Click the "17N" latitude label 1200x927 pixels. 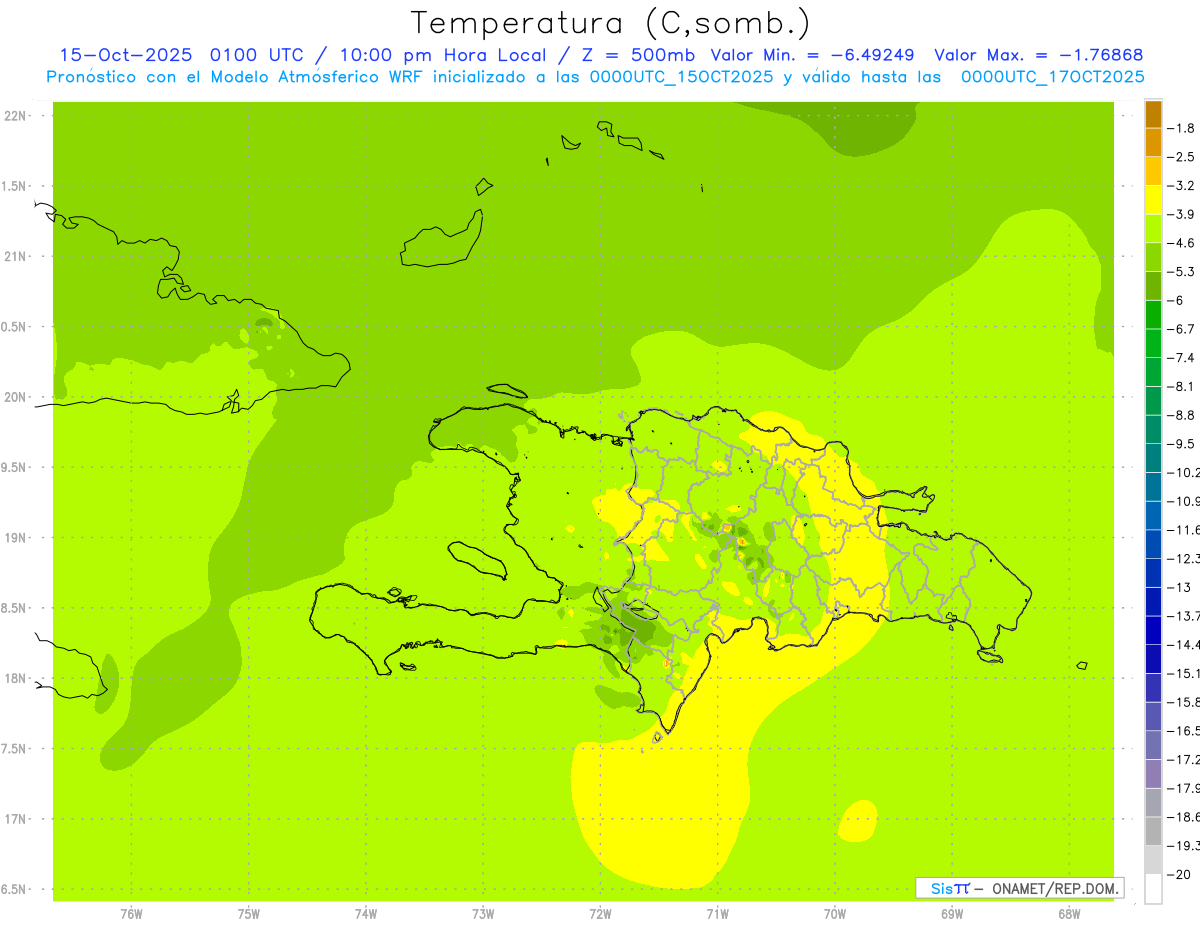pyautogui.click(x=15, y=819)
